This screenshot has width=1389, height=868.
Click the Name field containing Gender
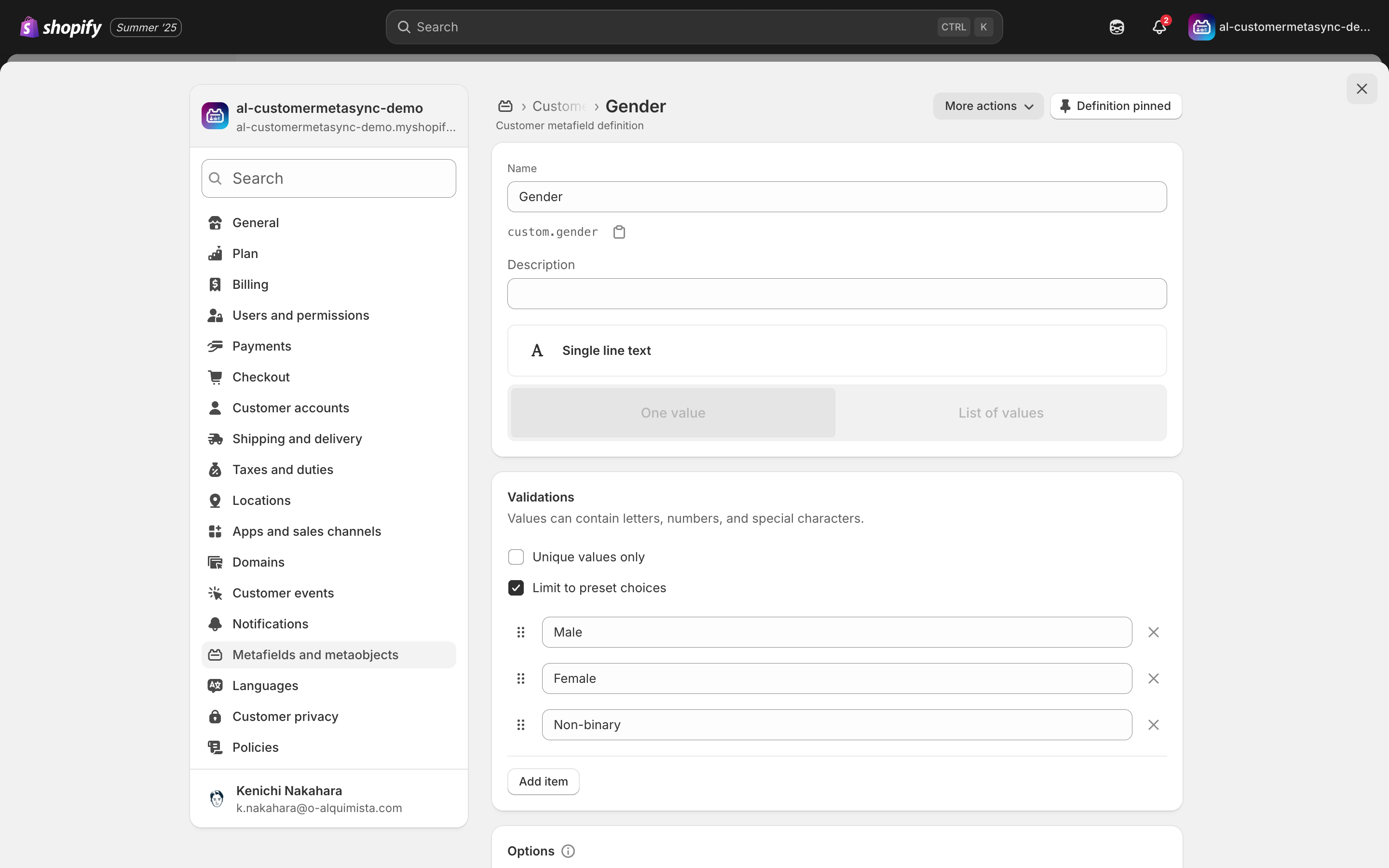(x=836, y=197)
